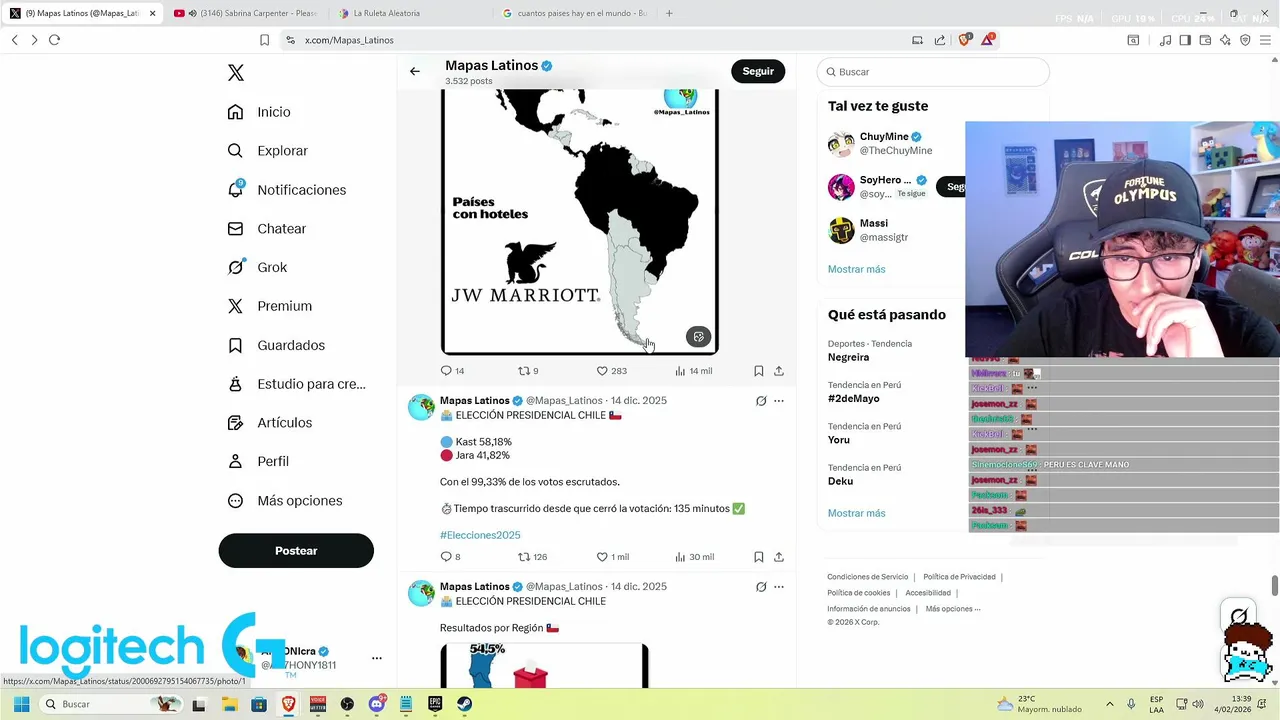Expand Más opciones in footer links

pos(953,609)
